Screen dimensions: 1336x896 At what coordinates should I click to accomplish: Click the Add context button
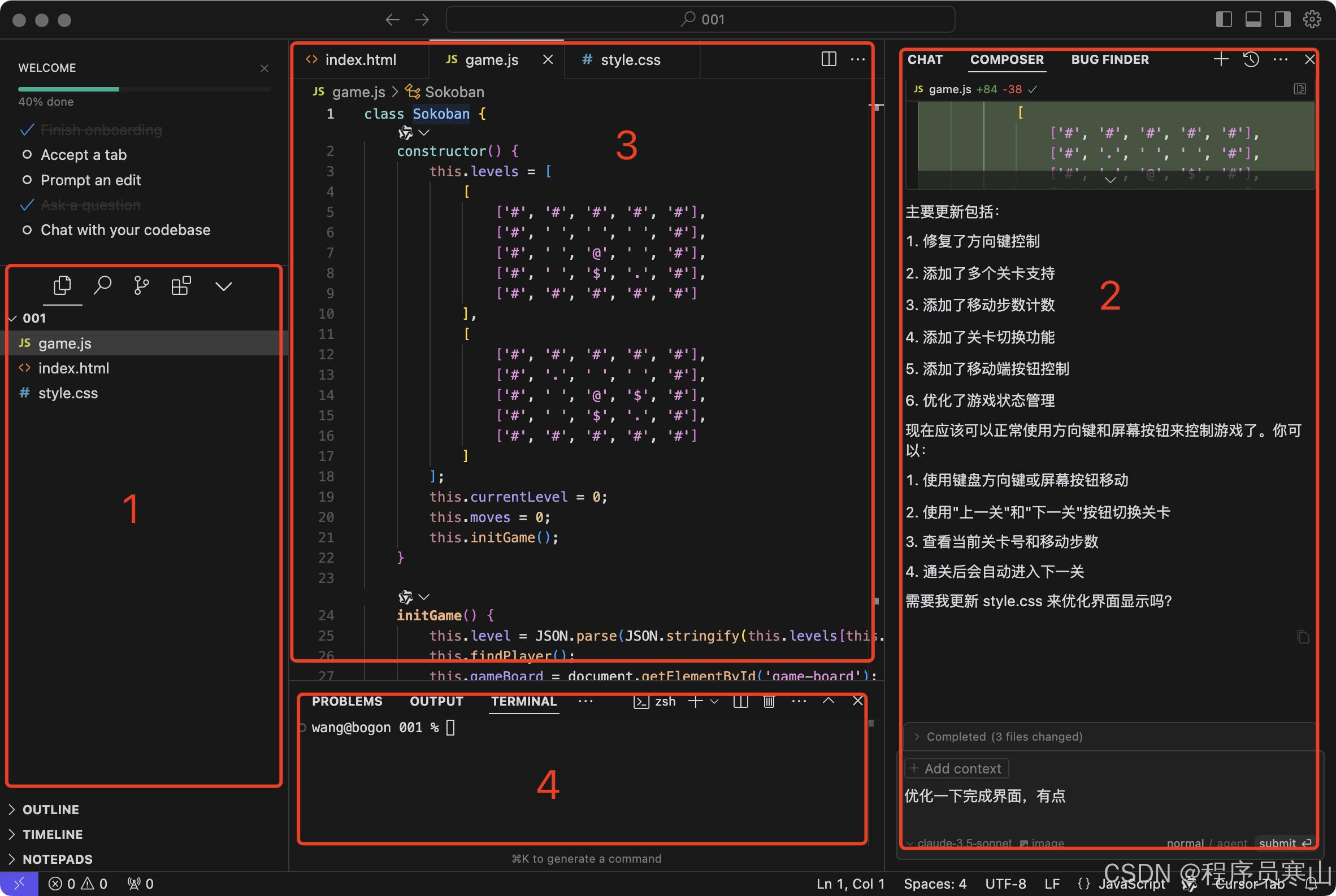956,768
